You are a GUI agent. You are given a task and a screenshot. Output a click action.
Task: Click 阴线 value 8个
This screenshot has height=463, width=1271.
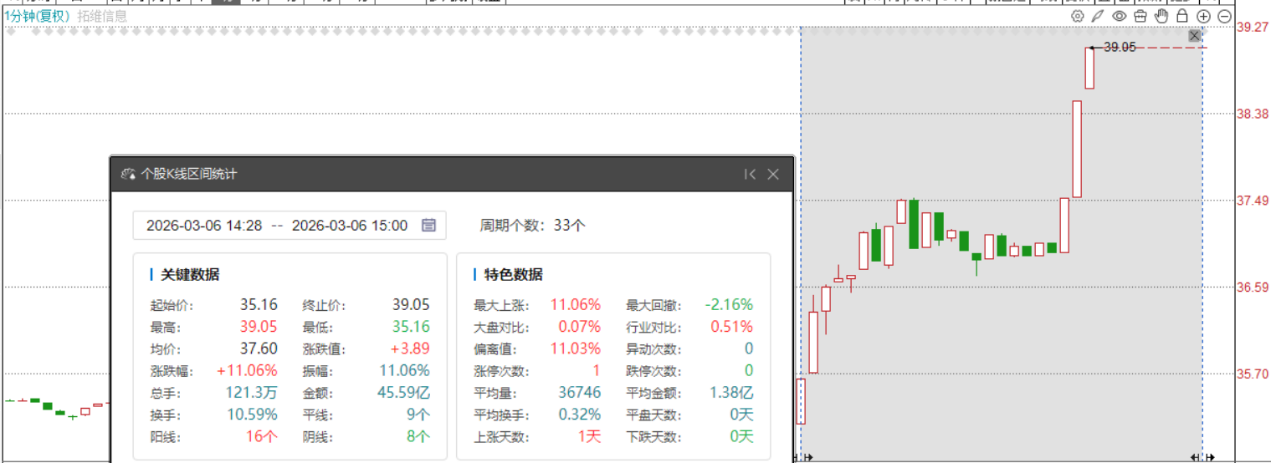[x=419, y=436]
